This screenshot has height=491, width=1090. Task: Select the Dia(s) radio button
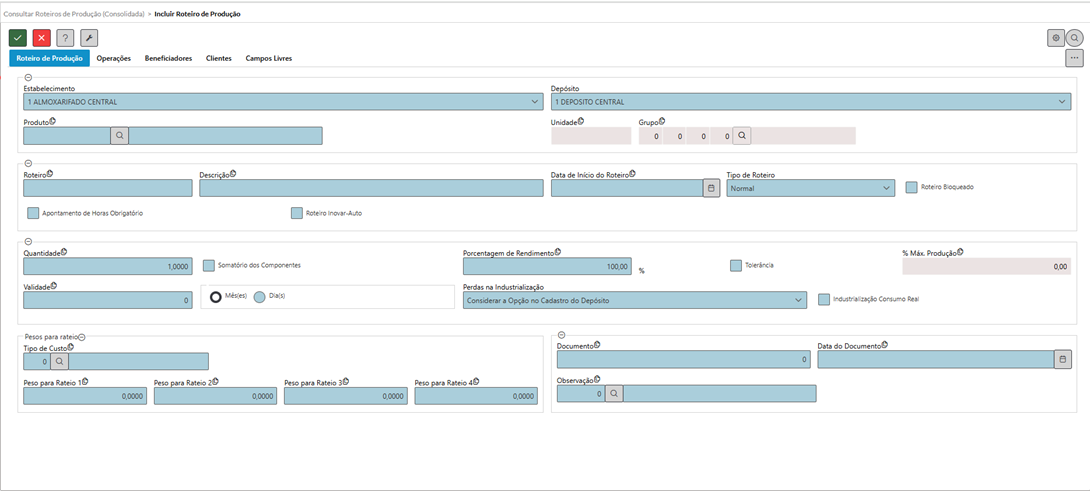click(x=259, y=297)
